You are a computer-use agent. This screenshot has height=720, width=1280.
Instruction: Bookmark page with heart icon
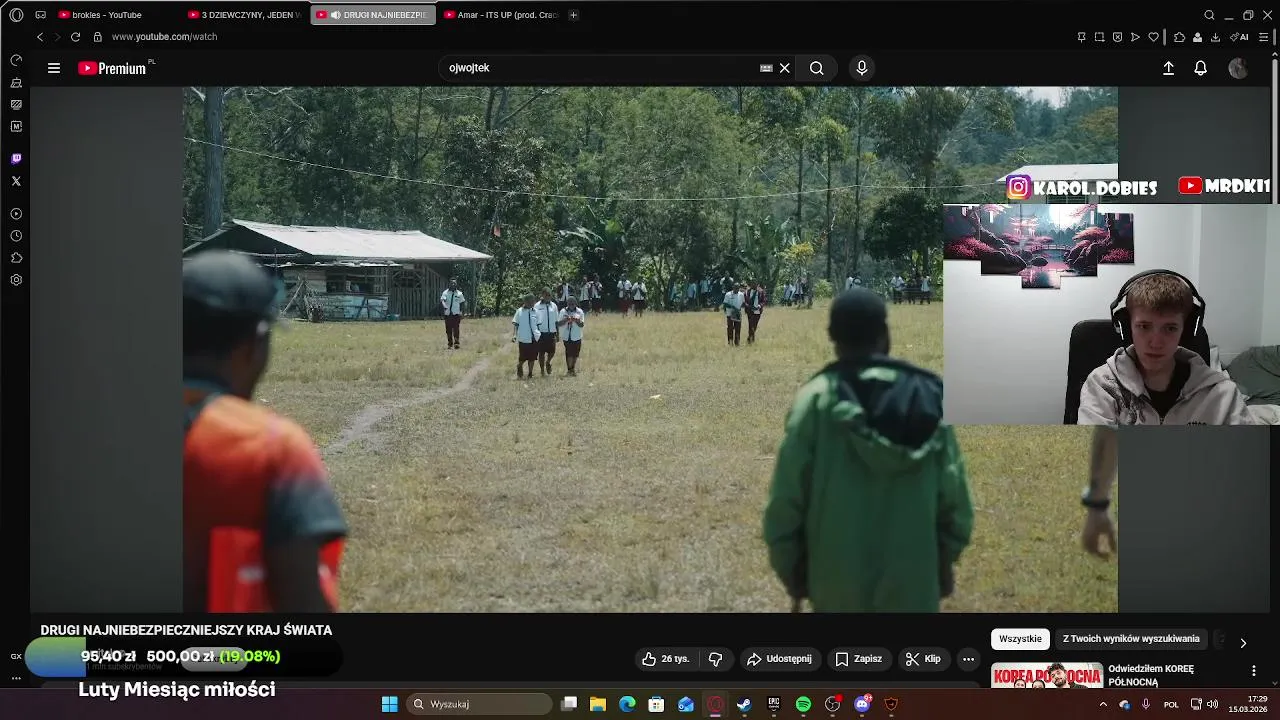click(x=1153, y=37)
